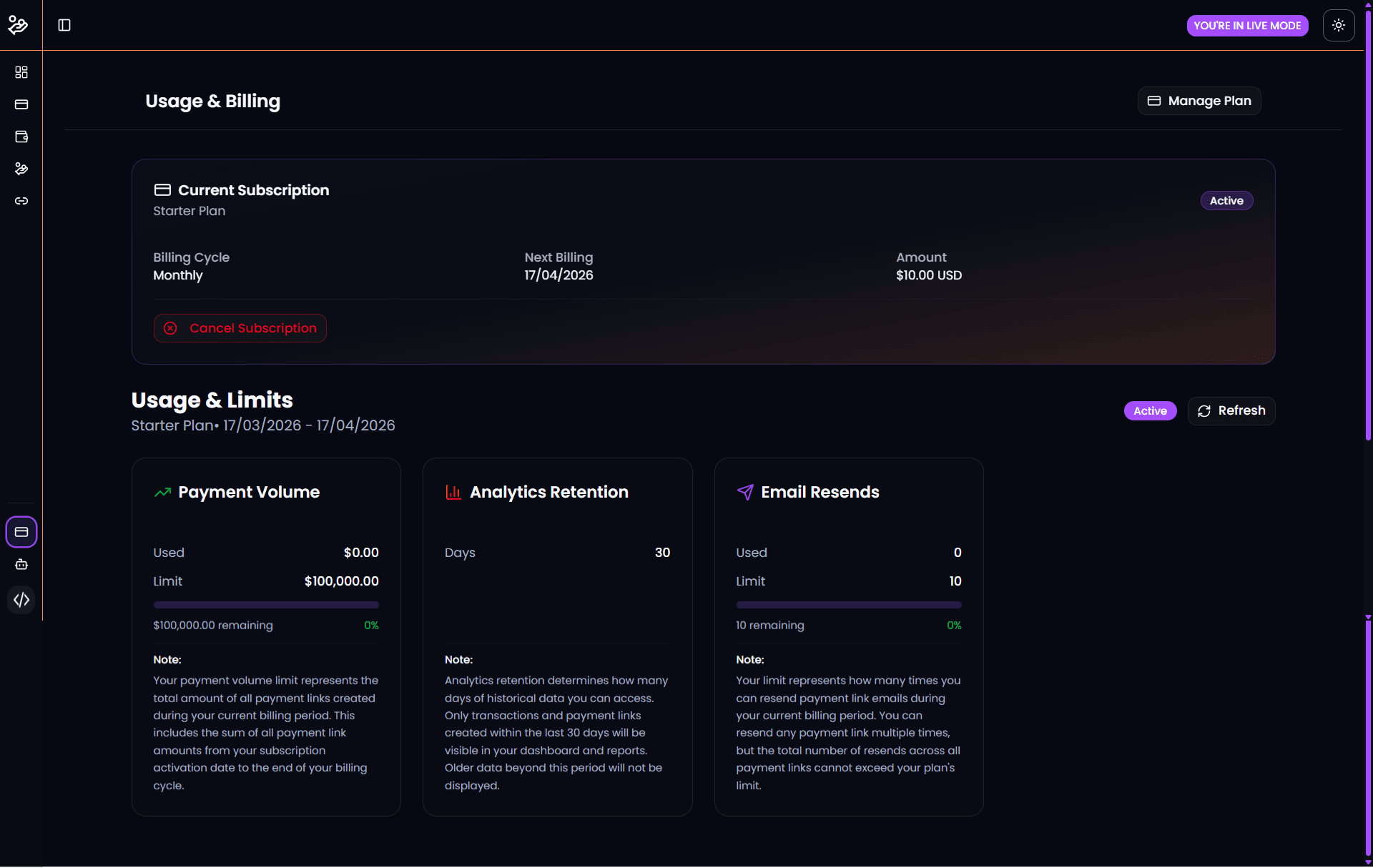The image size is (1373, 868).
Task: Click the Payment Volume trend icon
Action: point(162,492)
